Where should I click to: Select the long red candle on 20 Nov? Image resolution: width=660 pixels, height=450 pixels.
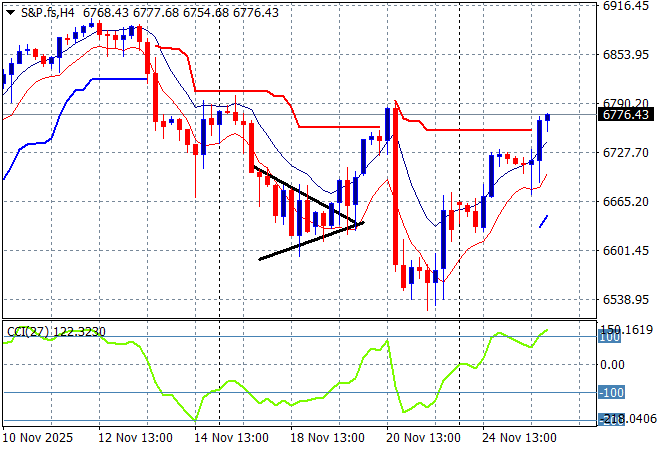[x=395, y=186]
